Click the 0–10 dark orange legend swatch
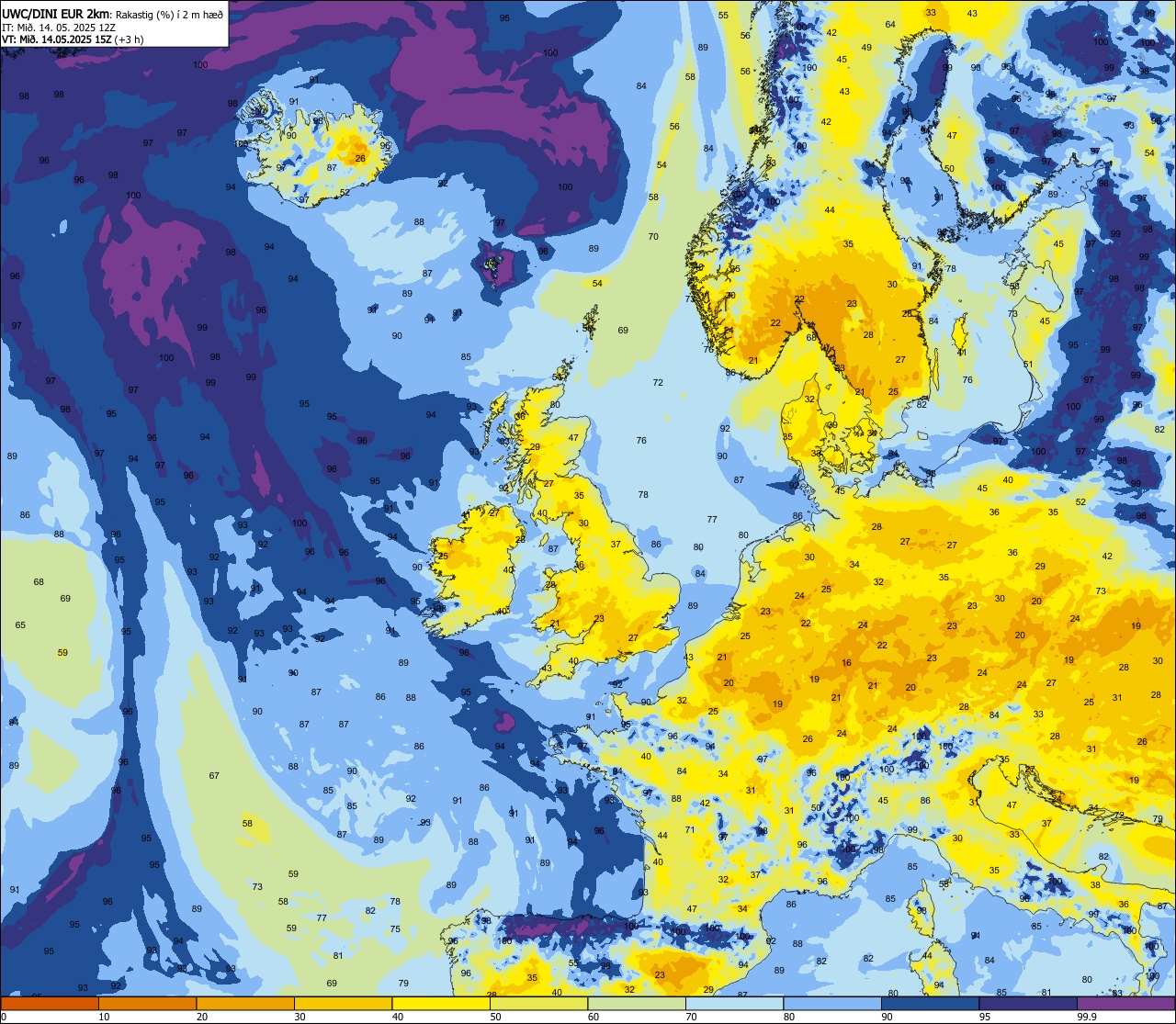This screenshot has width=1176, height=1024. tap(50, 1003)
